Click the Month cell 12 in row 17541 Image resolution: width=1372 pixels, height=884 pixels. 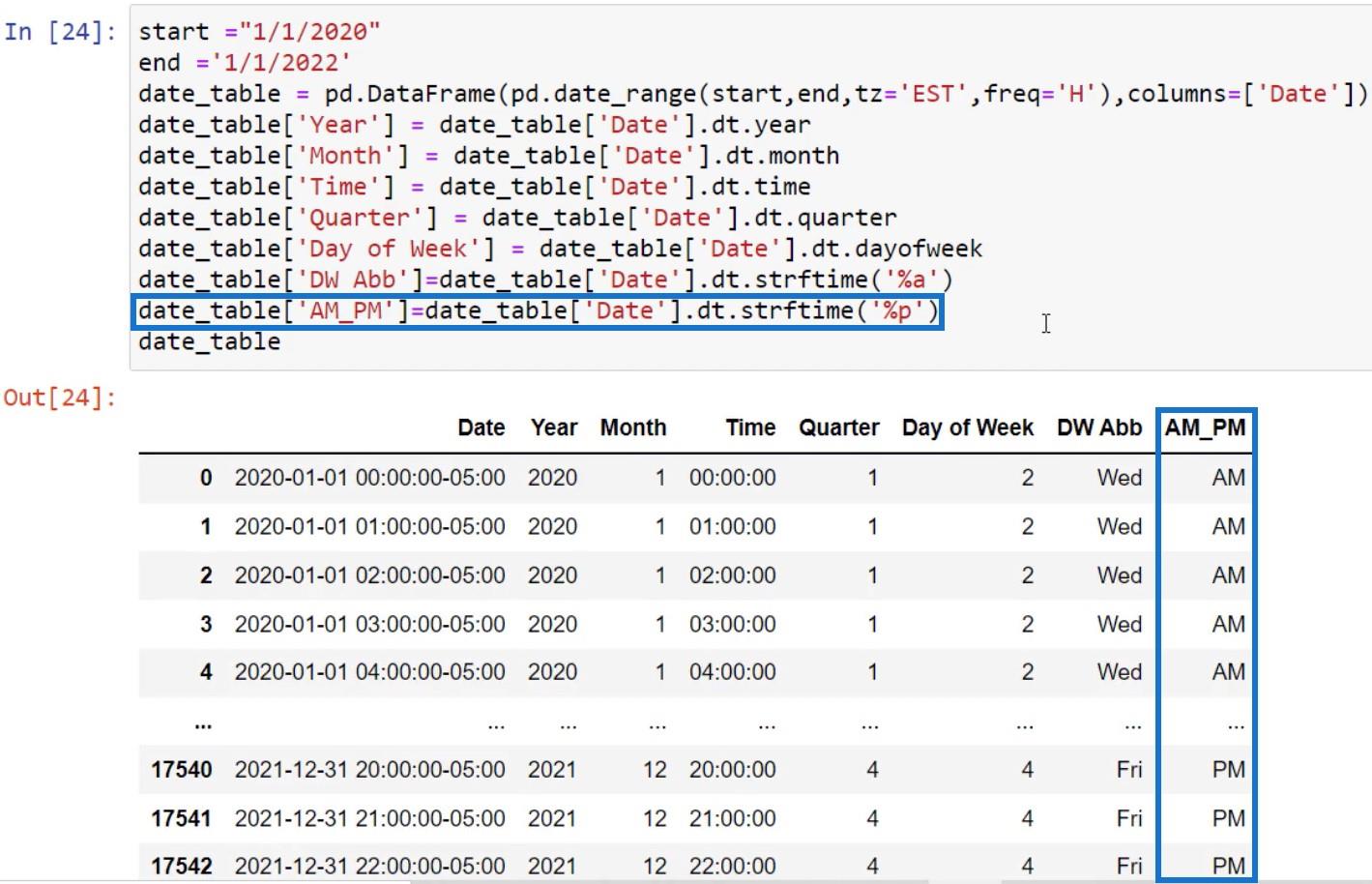(655, 818)
